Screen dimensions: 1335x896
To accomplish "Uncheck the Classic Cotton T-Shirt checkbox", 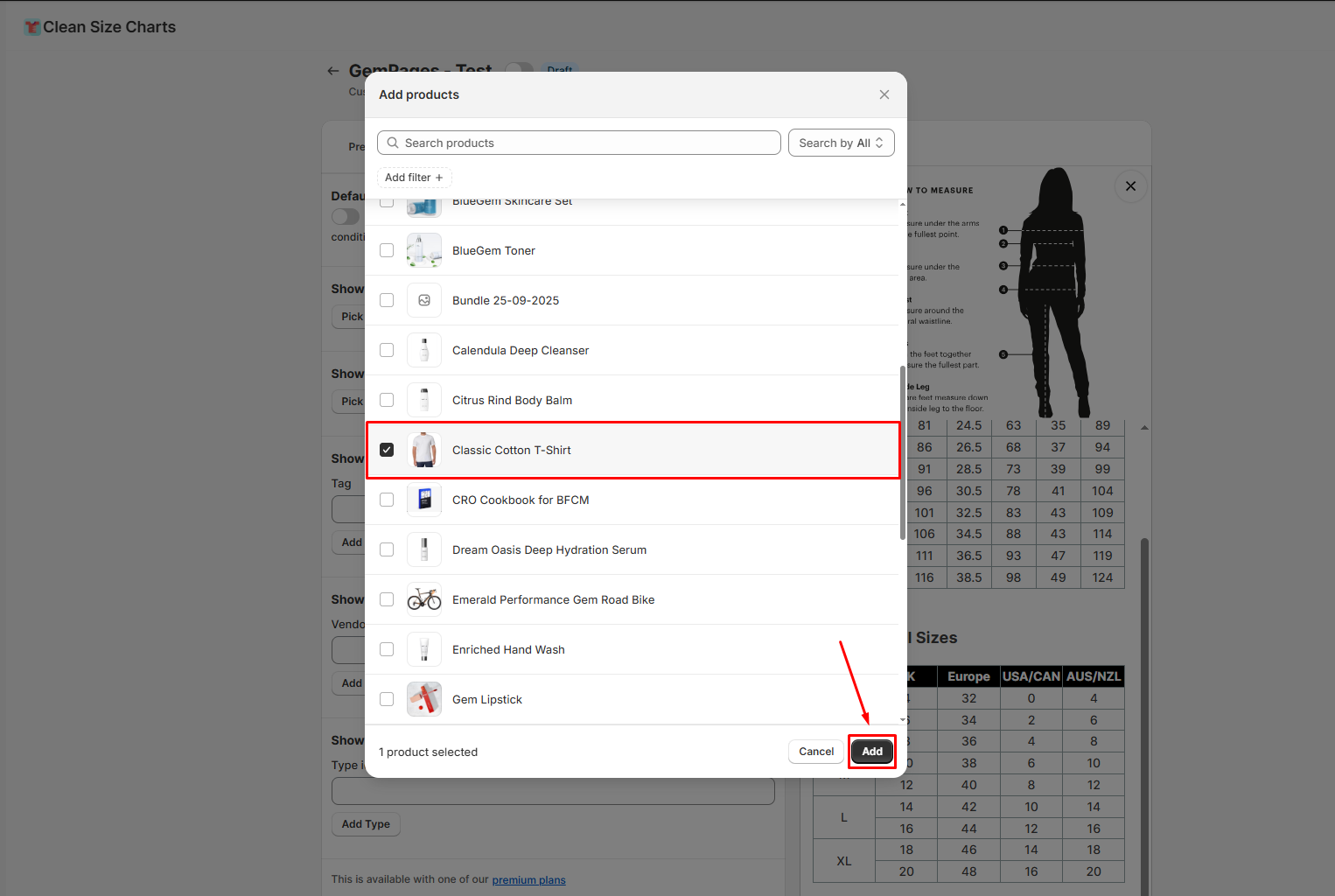I will [387, 451].
